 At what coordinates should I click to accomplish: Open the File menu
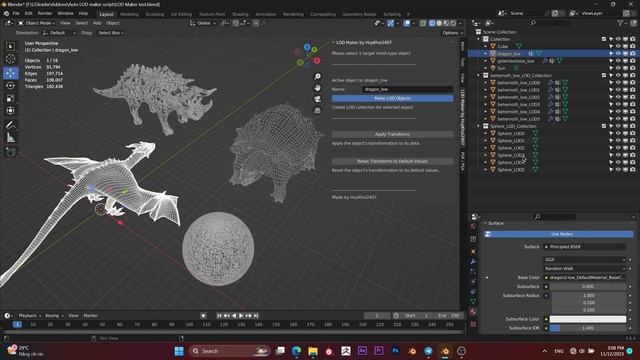pos(16,13)
